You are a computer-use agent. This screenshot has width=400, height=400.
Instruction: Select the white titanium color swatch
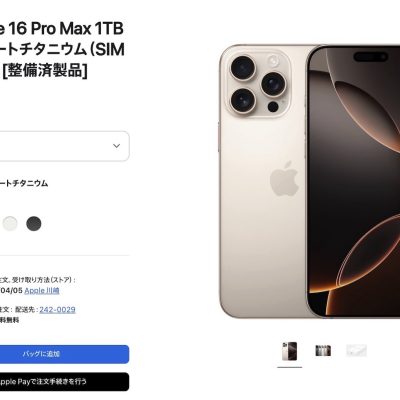pyautogui.click(x=10, y=224)
